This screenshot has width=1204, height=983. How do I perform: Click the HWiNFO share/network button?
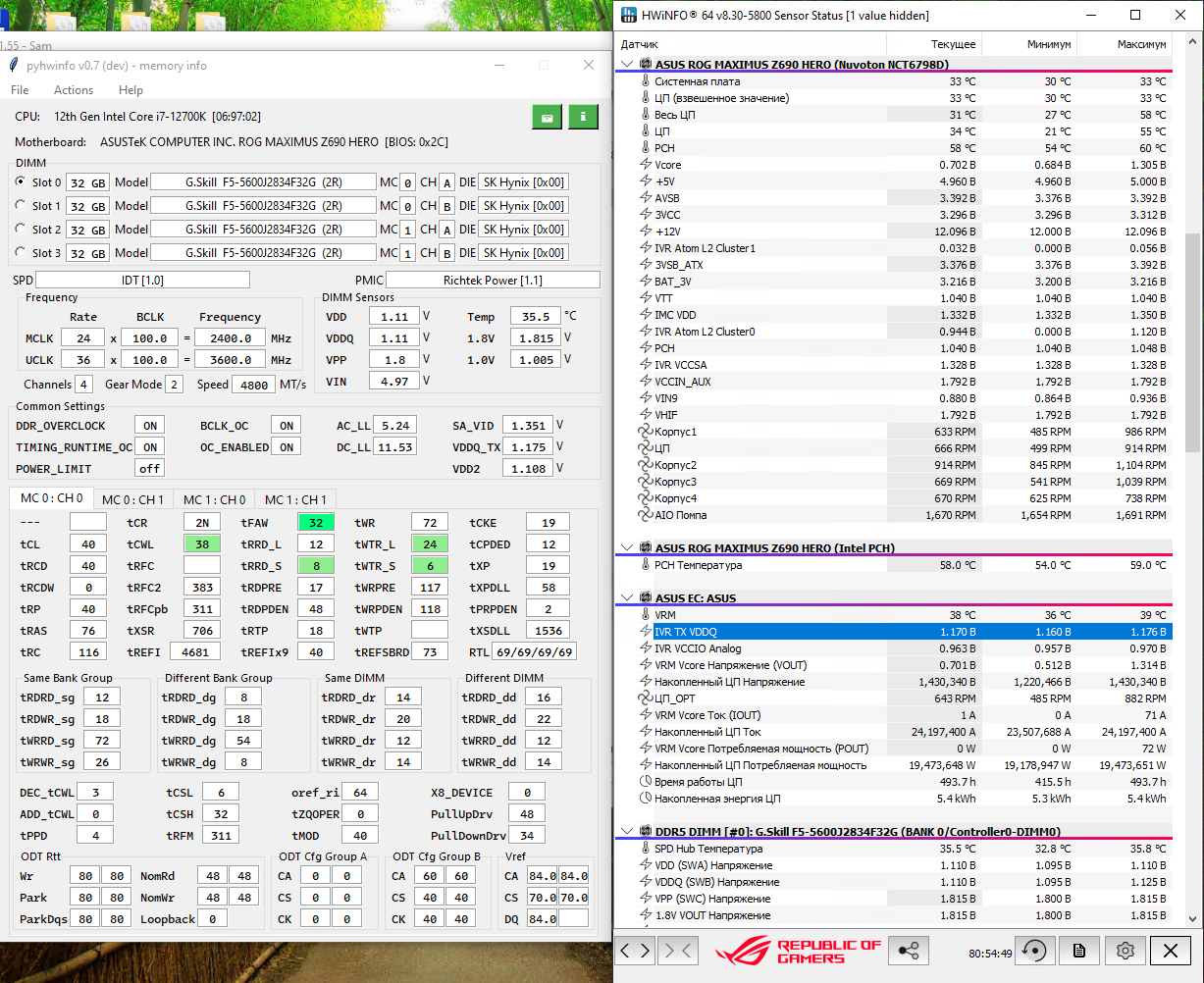909,950
